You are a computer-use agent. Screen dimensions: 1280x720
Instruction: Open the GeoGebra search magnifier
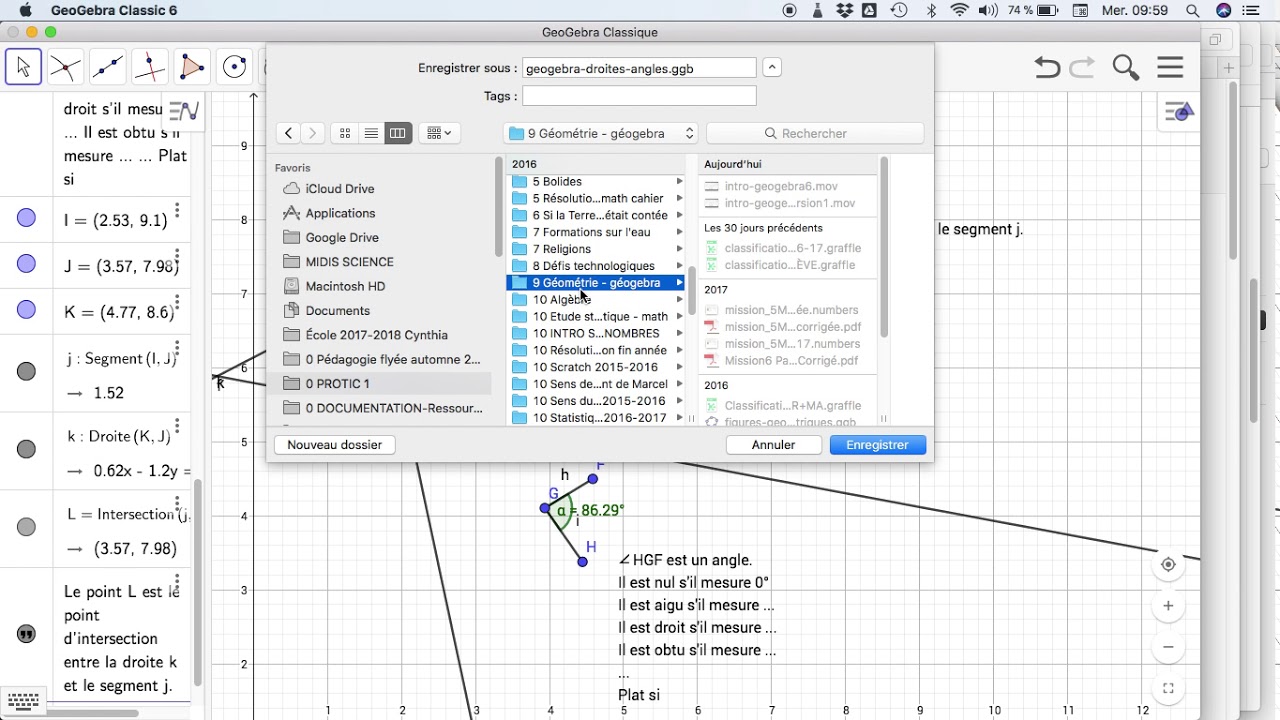pos(1126,68)
